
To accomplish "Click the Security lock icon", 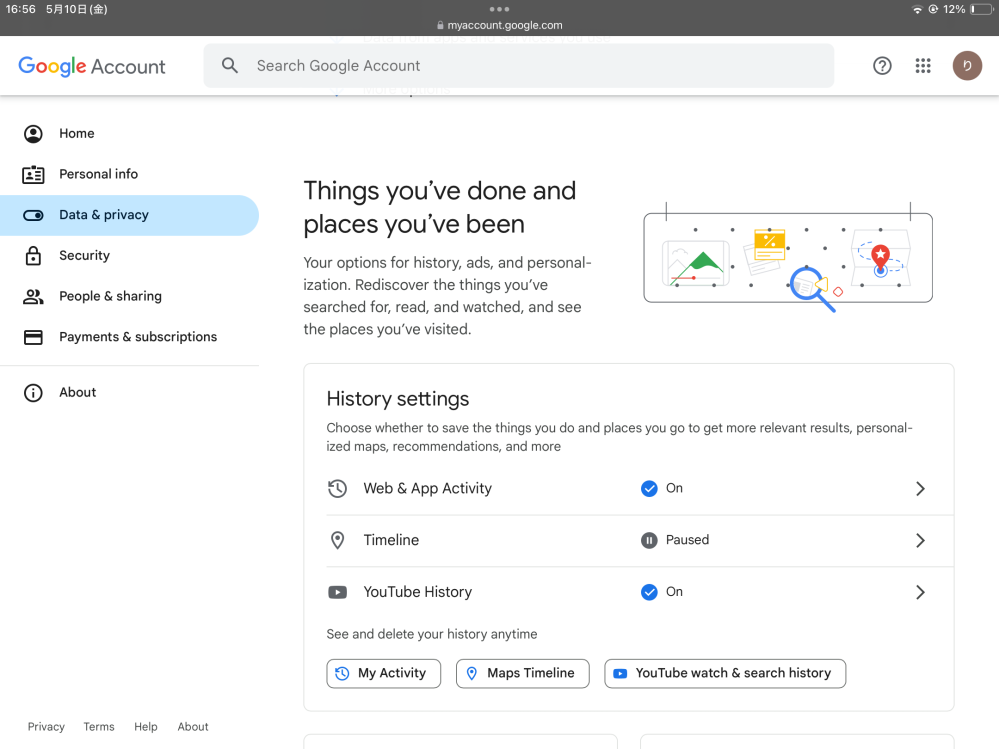I will [33, 255].
